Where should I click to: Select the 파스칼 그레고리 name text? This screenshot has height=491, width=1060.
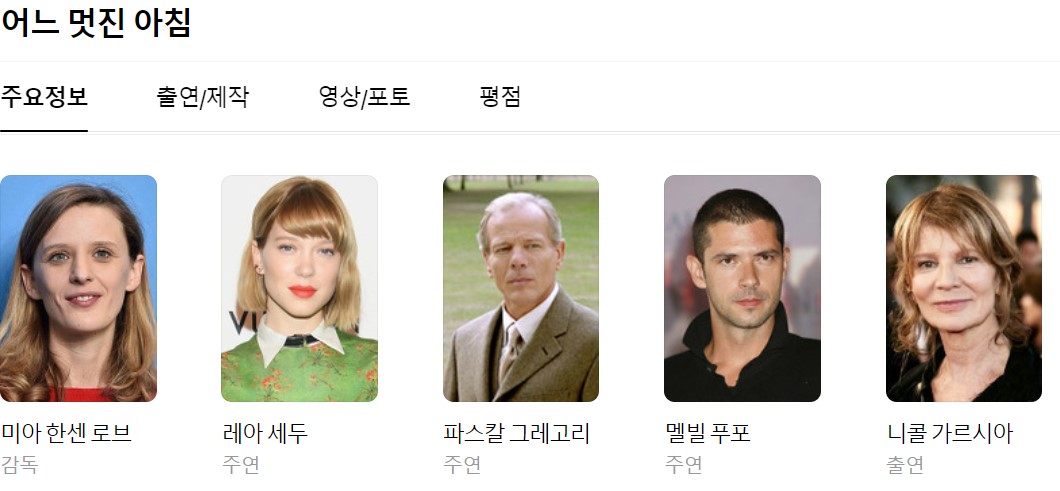(x=516, y=434)
